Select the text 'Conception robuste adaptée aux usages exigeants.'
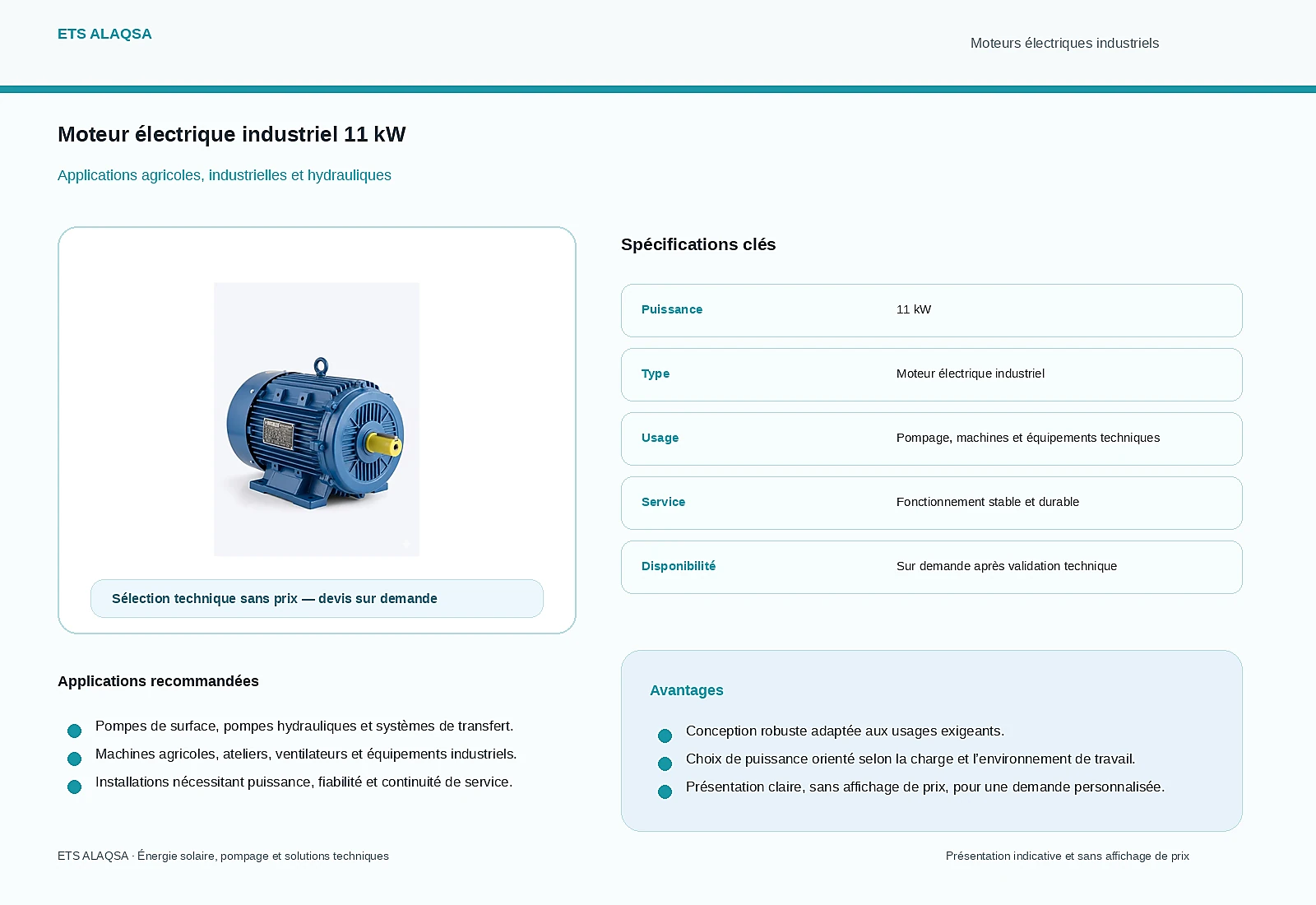1316x905 pixels. pos(845,731)
